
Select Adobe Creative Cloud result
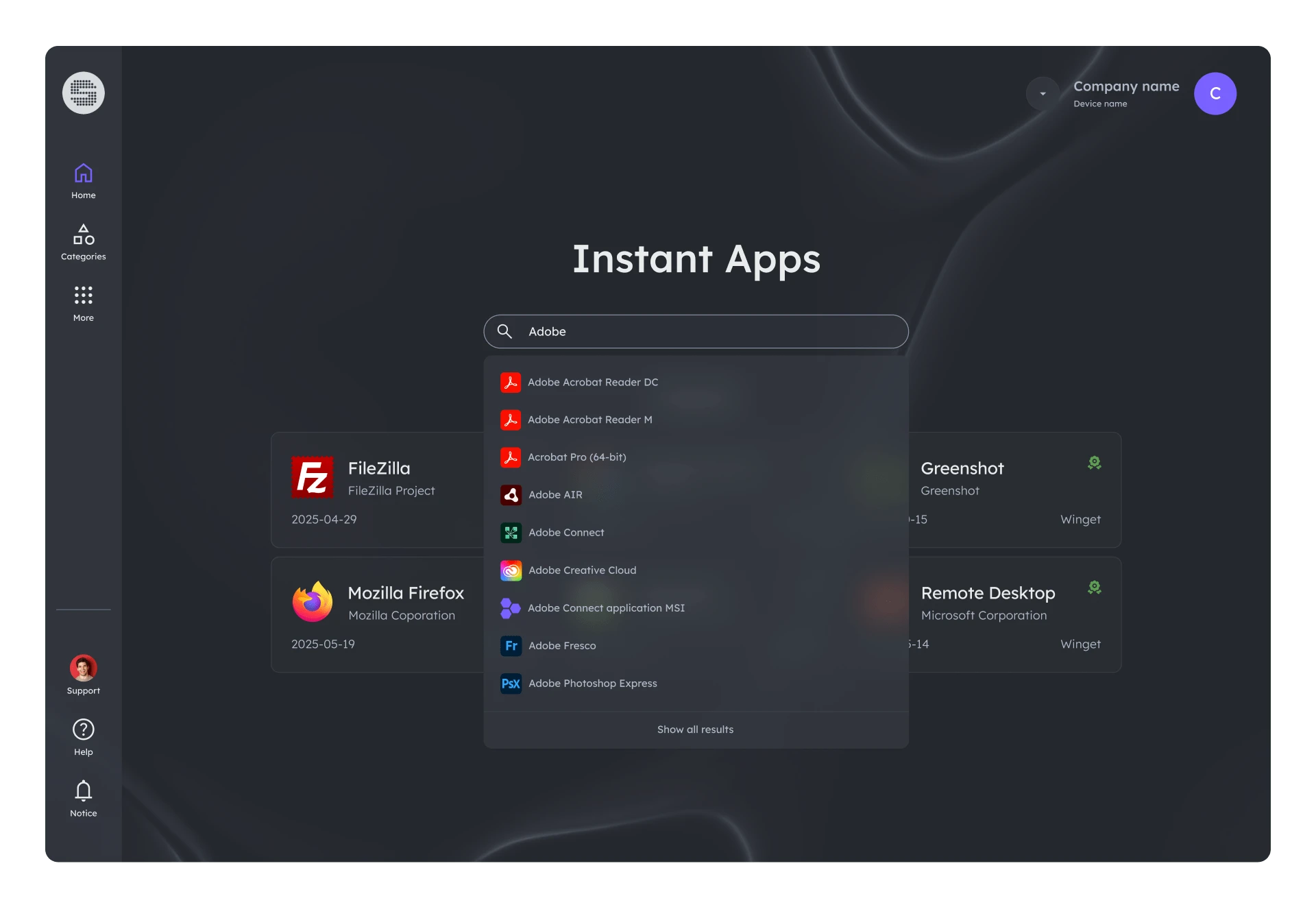(696, 570)
